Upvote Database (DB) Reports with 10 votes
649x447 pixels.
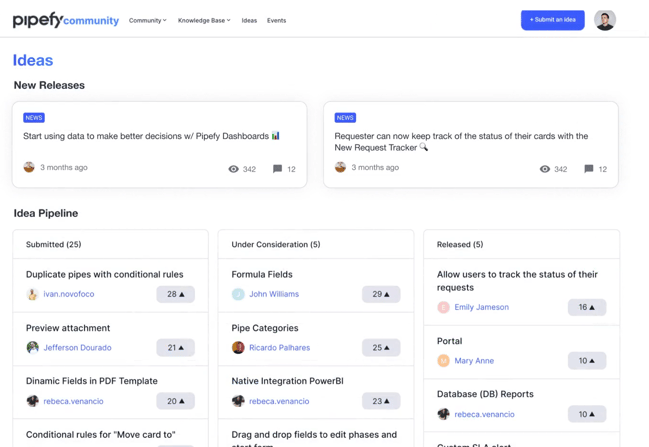[x=587, y=414]
